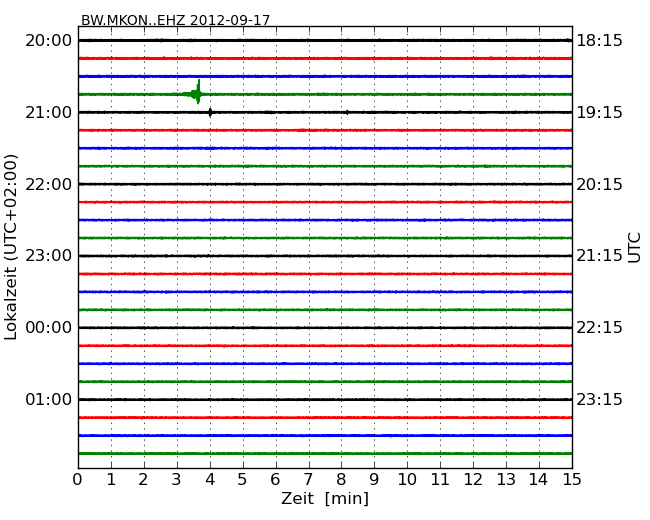The image size is (650, 520).
Task: Click the 20:15 UTC label
Action: tap(599, 184)
